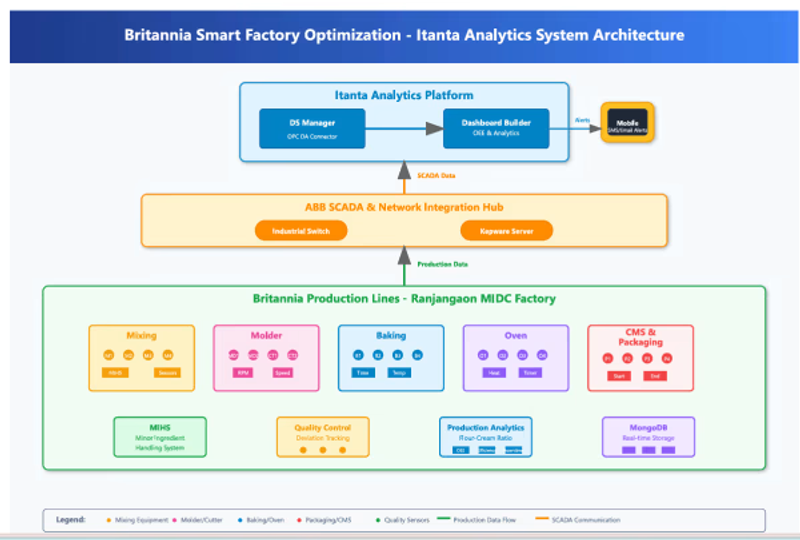Screen dimensions: 800x540
Task: Click the Mixing Equipment legend dot
Action: pyautogui.click(x=109, y=520)
